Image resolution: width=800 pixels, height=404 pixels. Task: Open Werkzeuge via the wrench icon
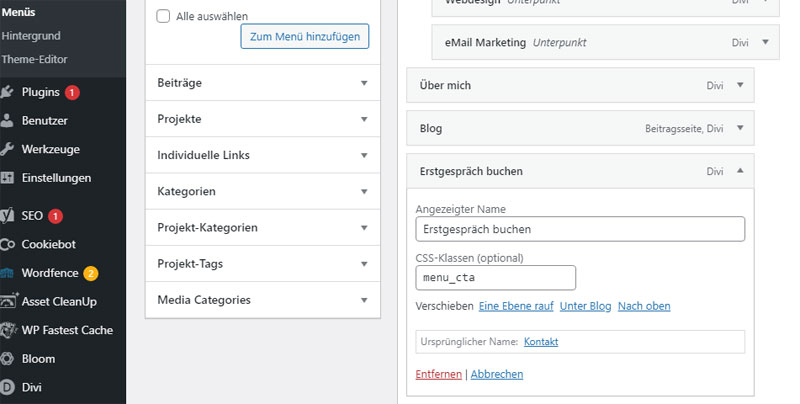tap(7, 149)
